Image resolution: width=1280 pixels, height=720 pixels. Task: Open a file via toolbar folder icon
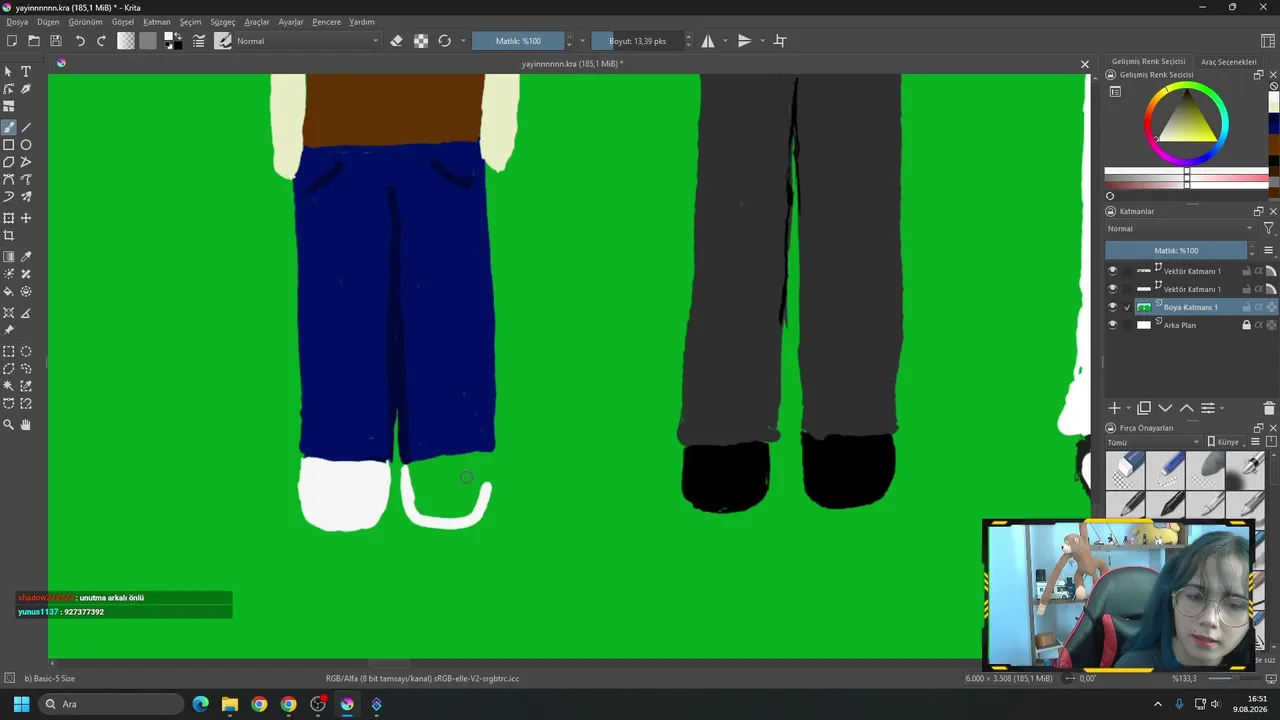click(34, 41)
